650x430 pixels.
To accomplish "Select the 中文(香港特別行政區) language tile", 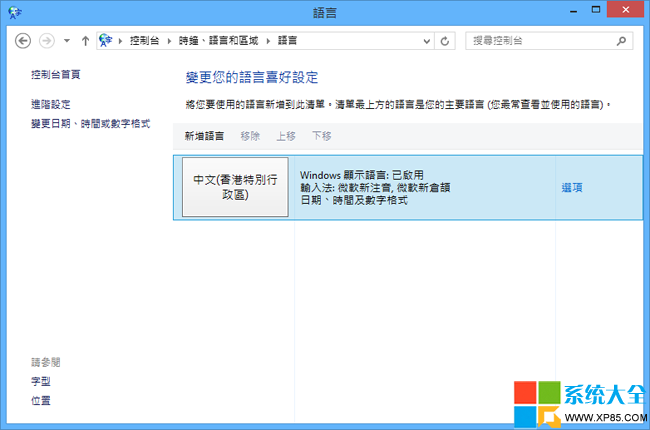I will [235, 187].
